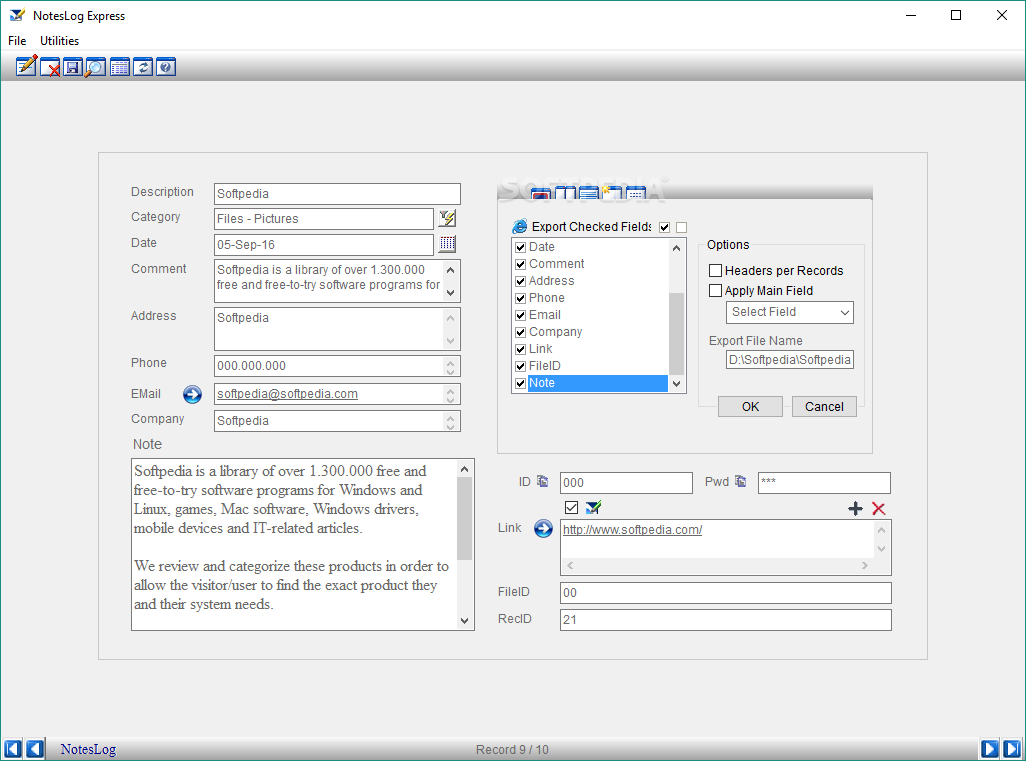Toggle the checkbox above the Link field

(x=571, y=507)
